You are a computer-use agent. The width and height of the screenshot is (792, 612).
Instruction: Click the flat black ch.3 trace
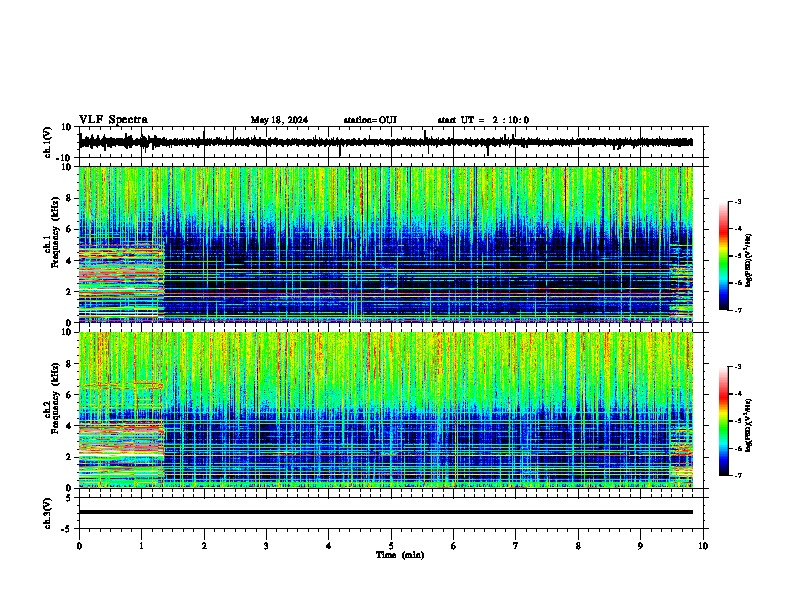click(385, 512)
